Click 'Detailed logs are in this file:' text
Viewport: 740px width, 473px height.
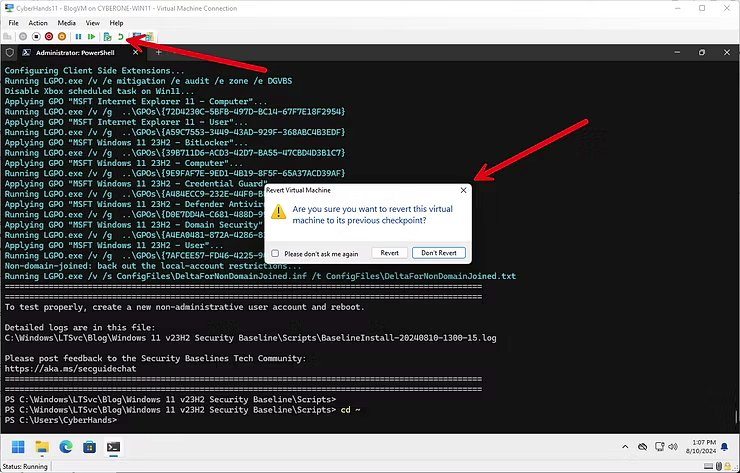point(80,328)
